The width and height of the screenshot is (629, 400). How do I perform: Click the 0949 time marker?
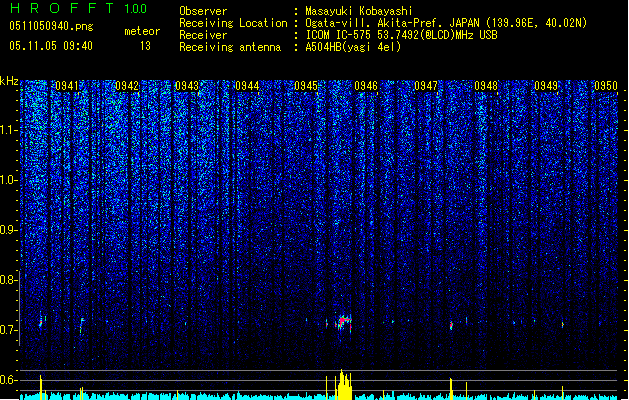546,86
